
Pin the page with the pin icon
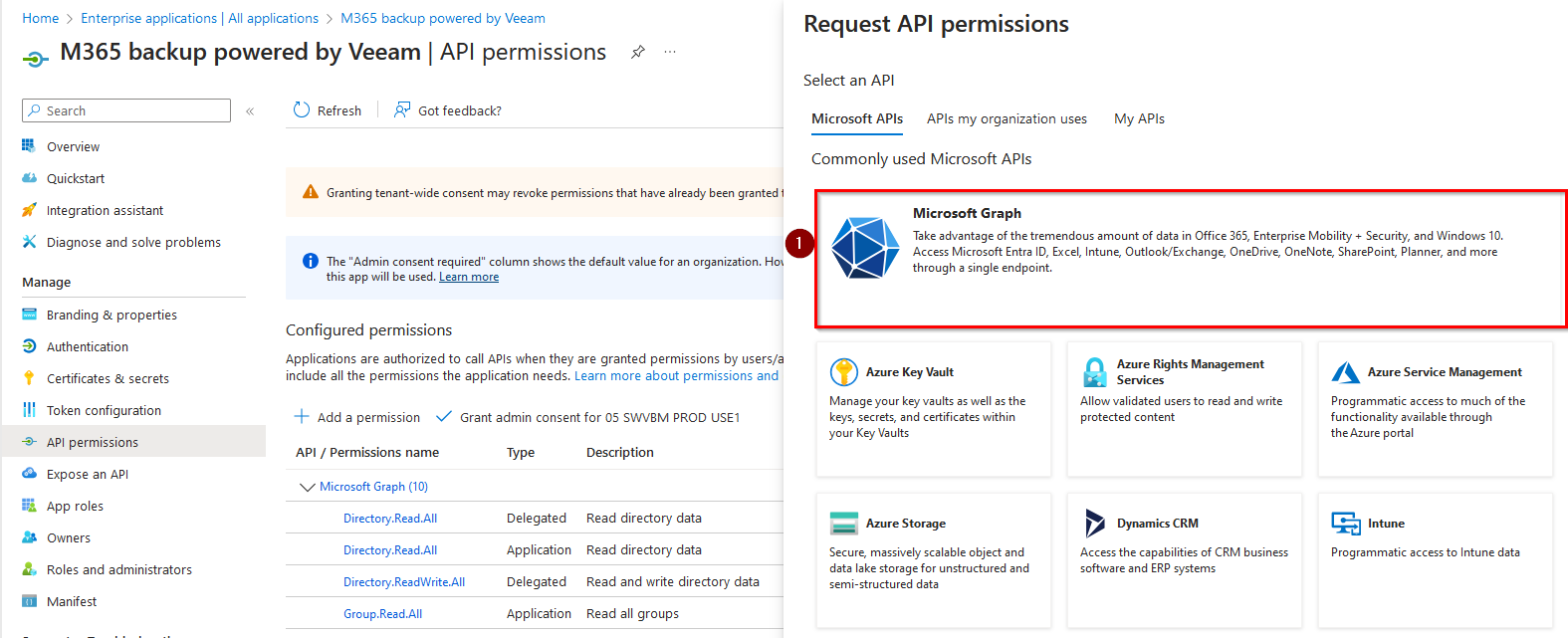(x=638, y=52)
